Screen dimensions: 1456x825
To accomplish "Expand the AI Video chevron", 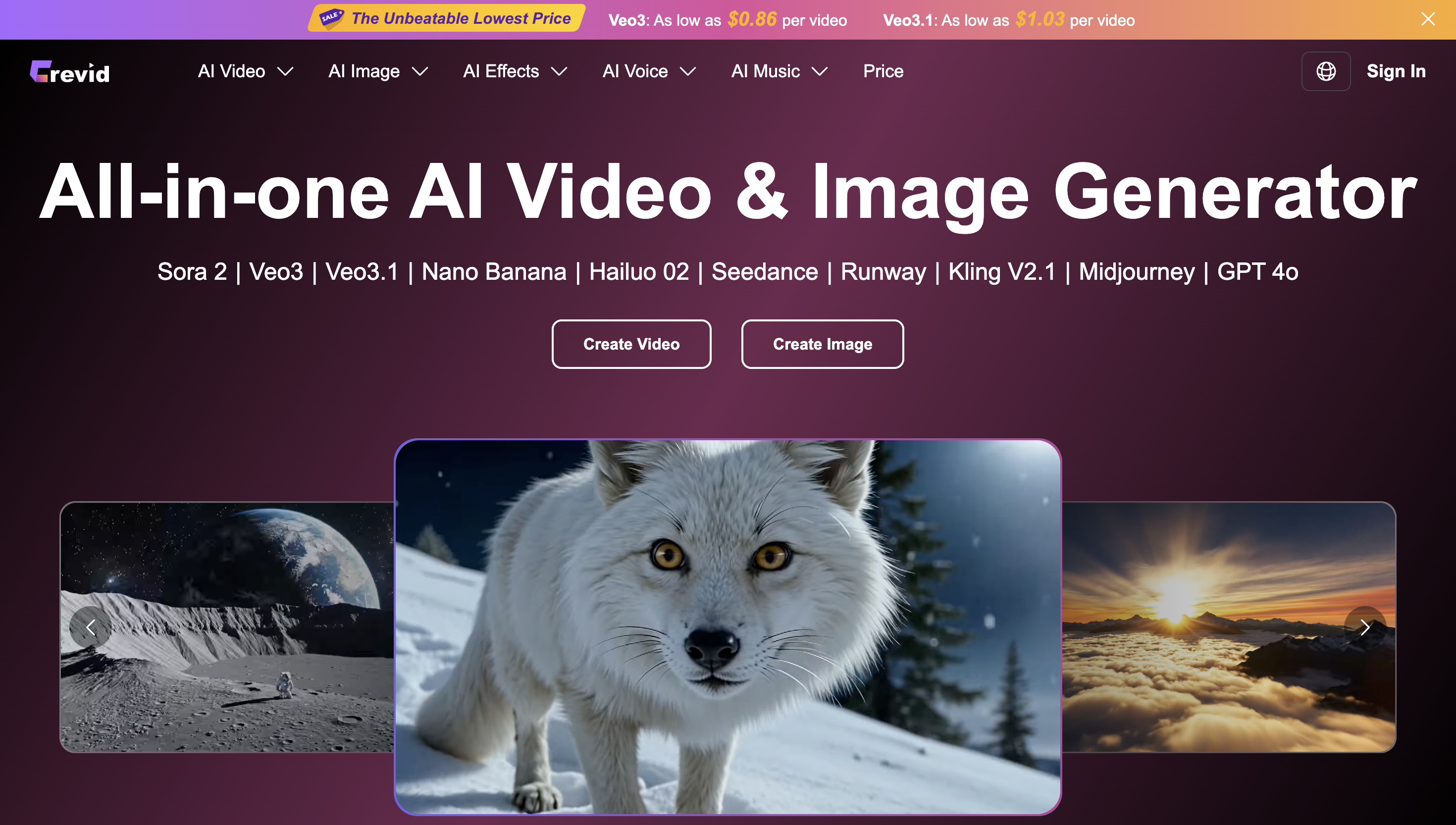I will 285,71.
